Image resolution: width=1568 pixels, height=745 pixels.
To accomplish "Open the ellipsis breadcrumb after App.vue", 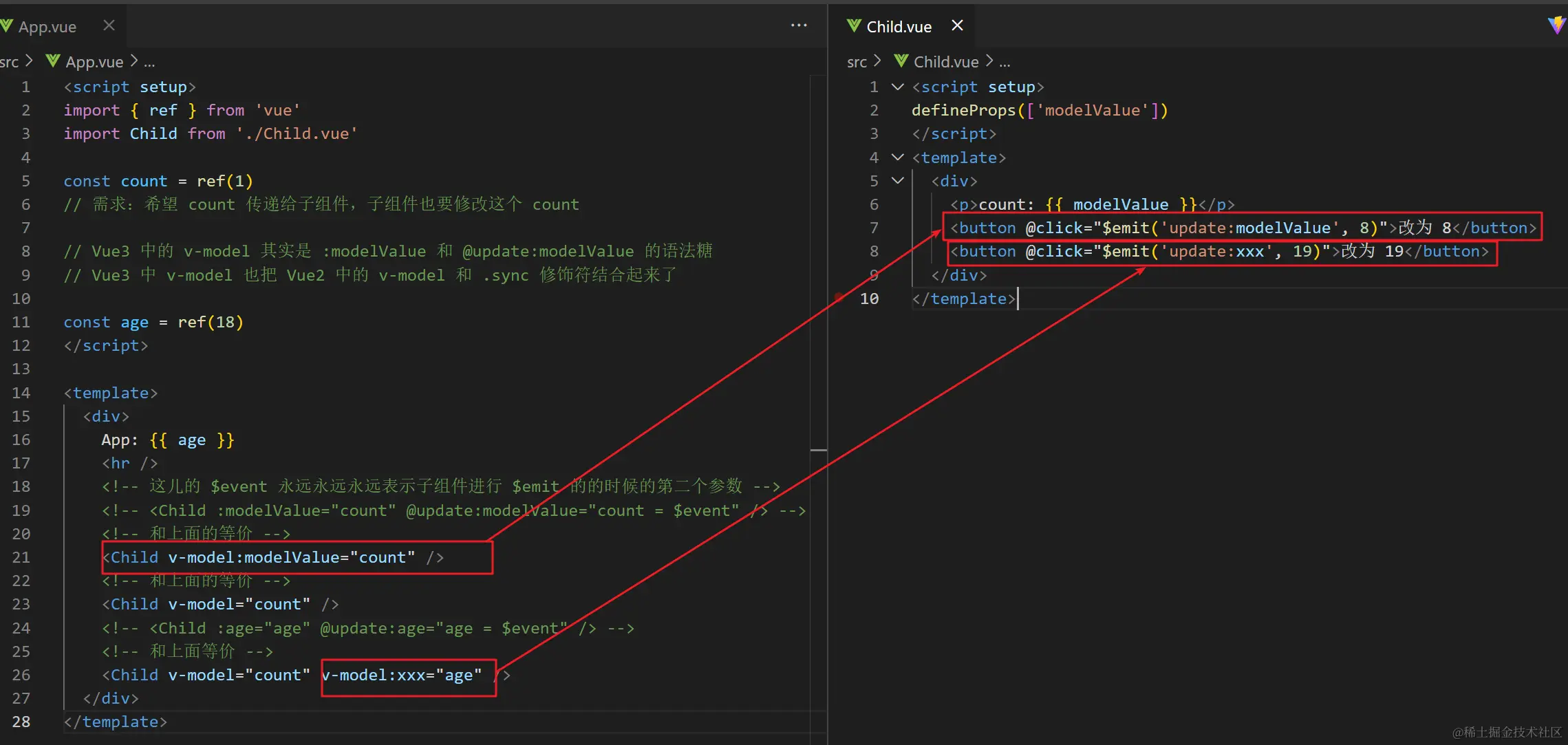I will (x=149, y=62).
